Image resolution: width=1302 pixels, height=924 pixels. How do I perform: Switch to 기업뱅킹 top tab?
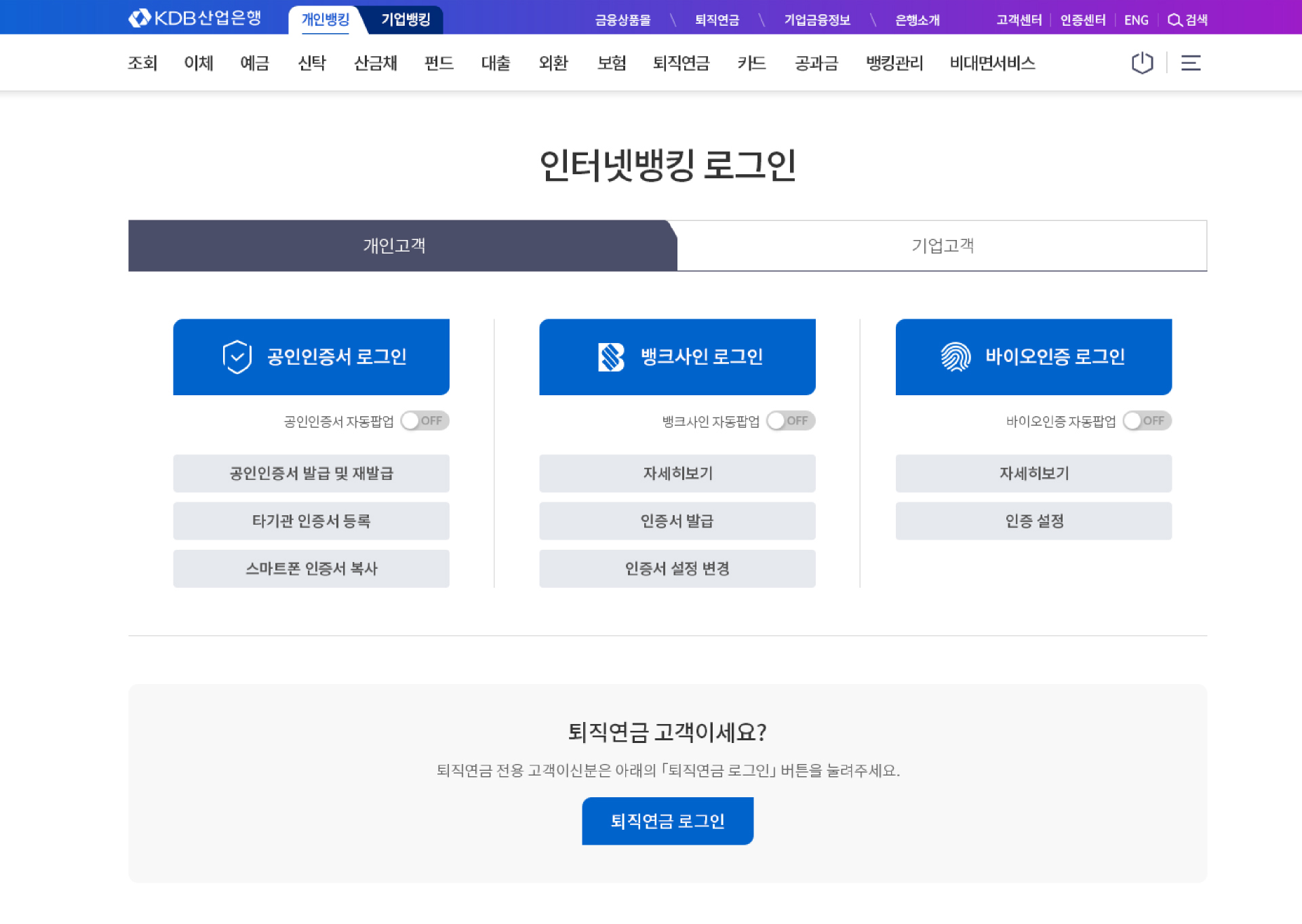(406, 20)
